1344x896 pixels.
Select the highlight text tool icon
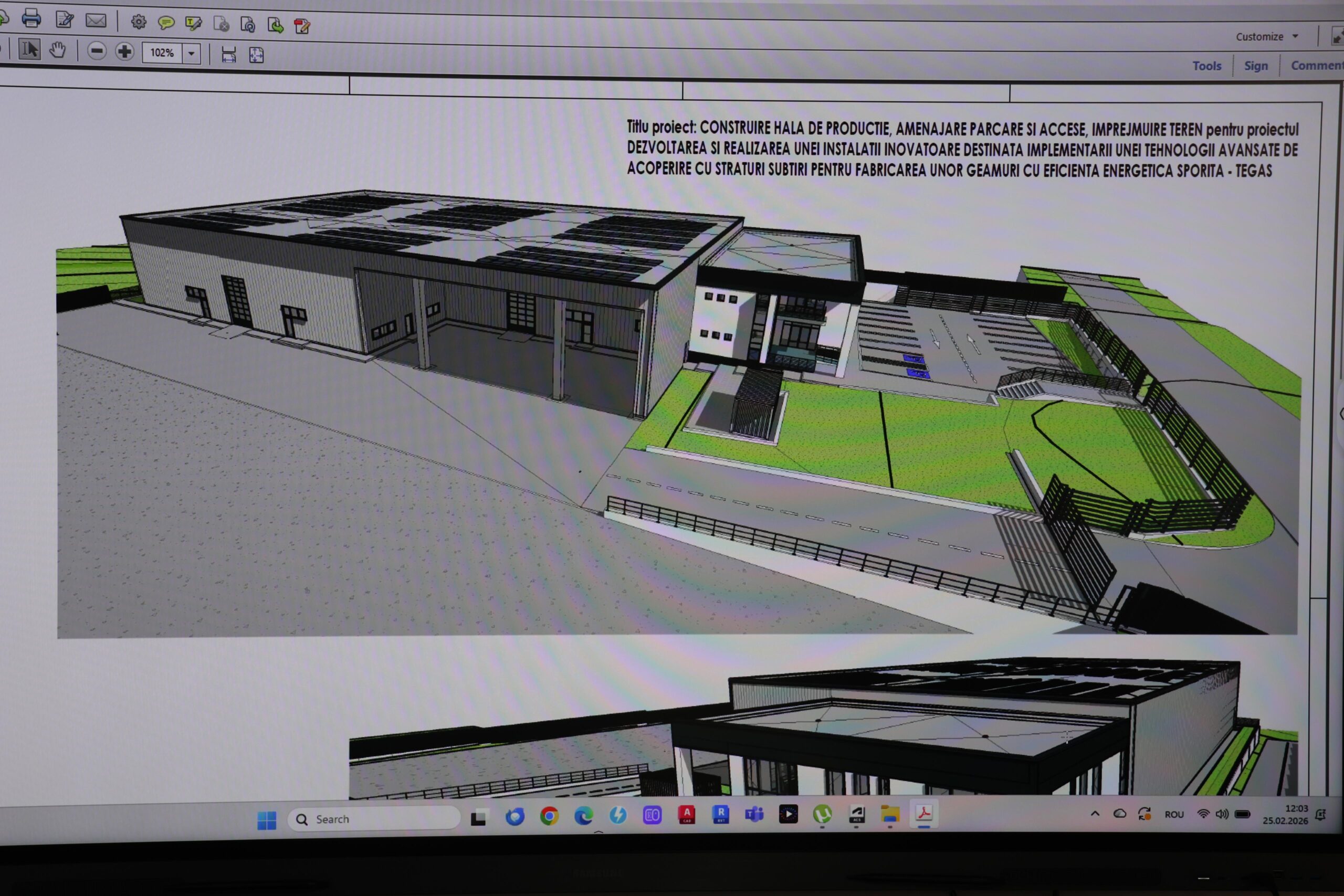coord(193,24)
